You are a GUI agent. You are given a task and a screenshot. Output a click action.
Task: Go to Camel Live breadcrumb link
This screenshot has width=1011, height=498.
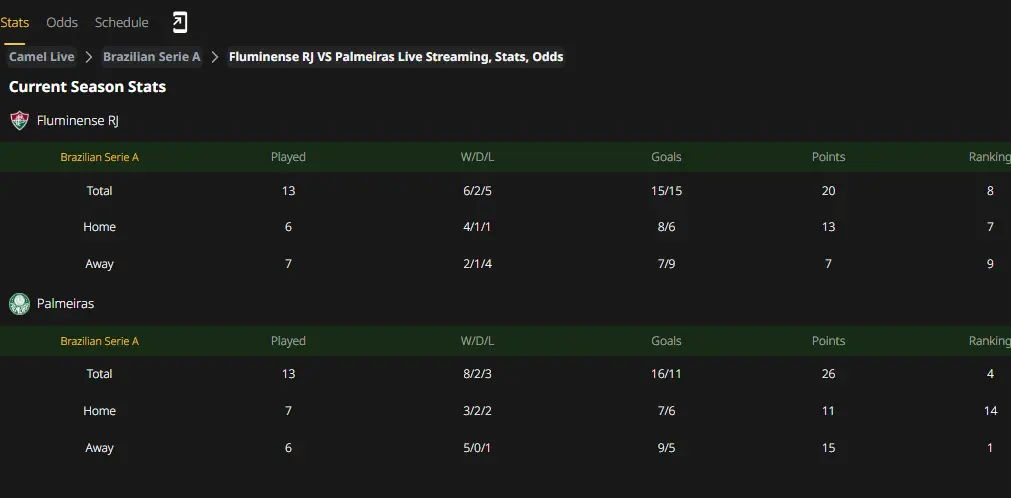click(x=42, y=57)
